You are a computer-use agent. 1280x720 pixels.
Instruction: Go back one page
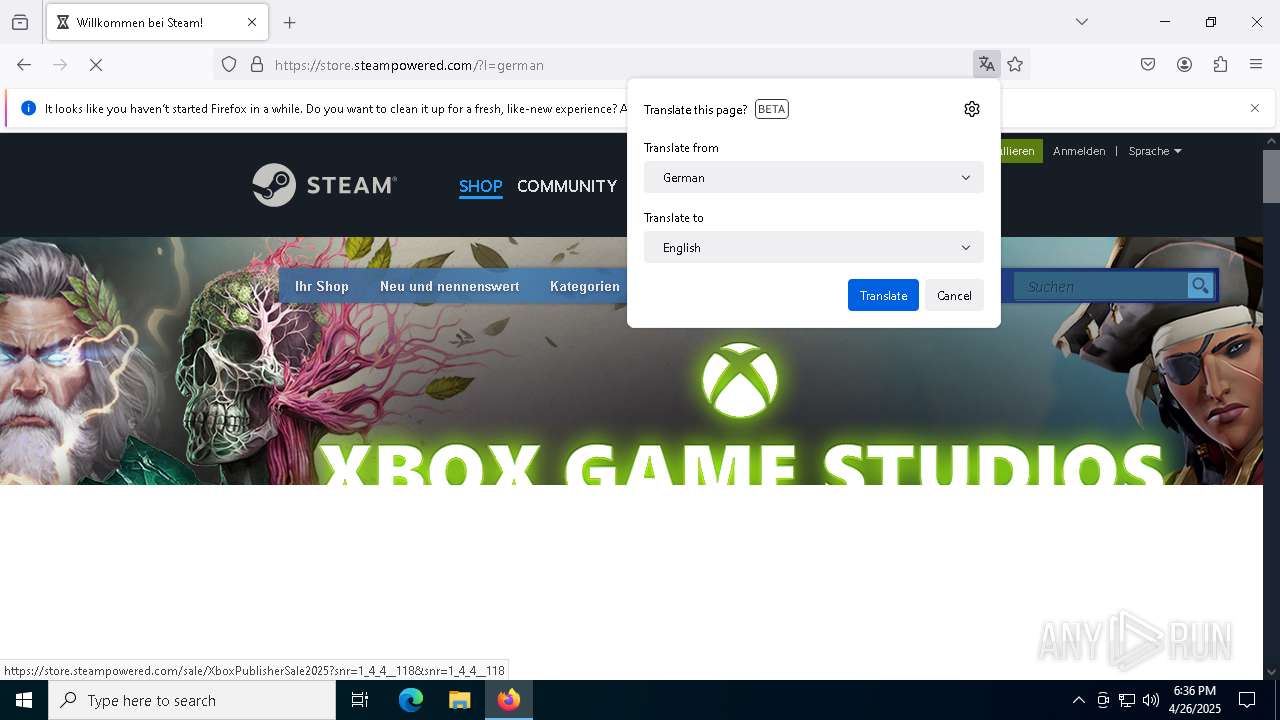[x=24, y=65]
